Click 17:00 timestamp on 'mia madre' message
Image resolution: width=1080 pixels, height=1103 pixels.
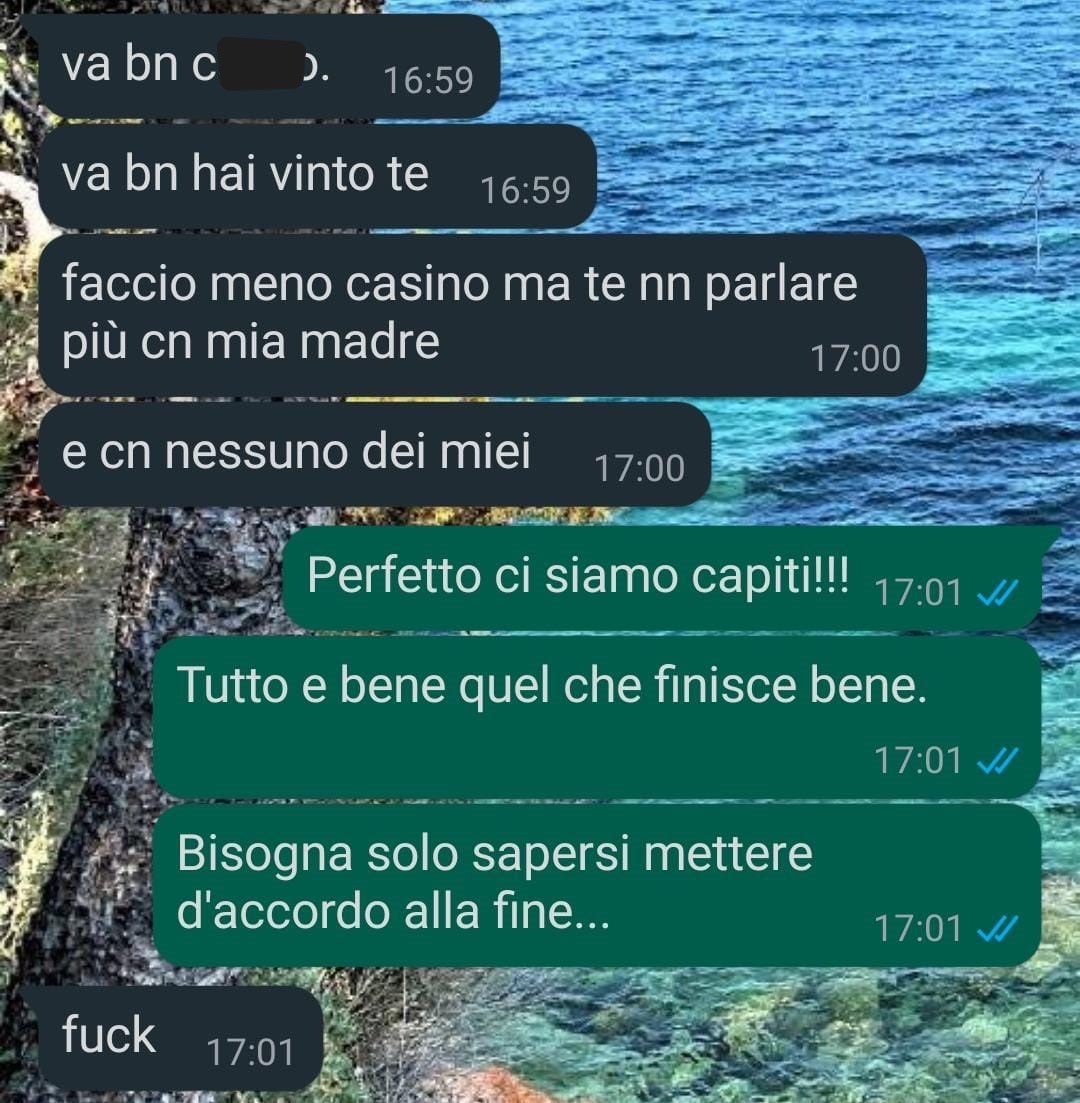[856, 359]
